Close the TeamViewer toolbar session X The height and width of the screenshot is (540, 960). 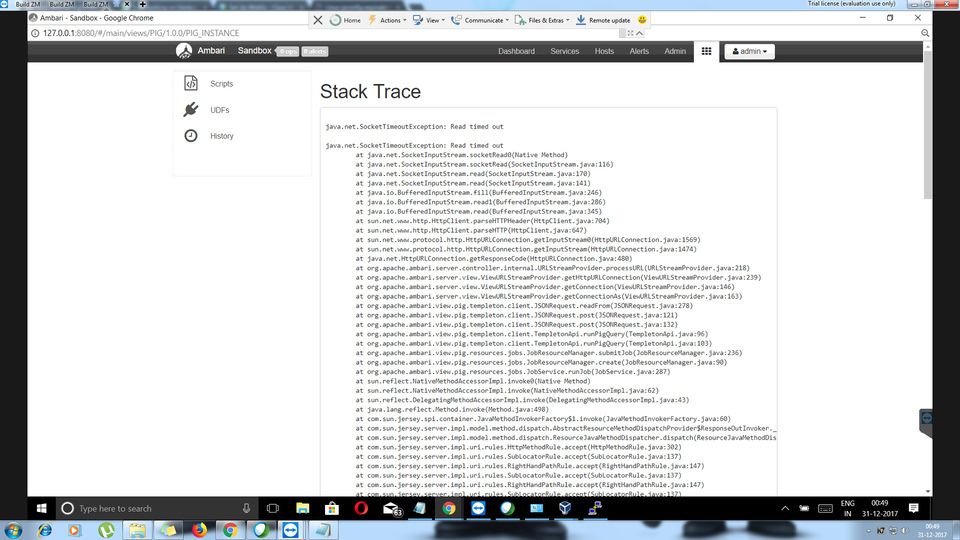pyautogui.click(x=318, y=20)
